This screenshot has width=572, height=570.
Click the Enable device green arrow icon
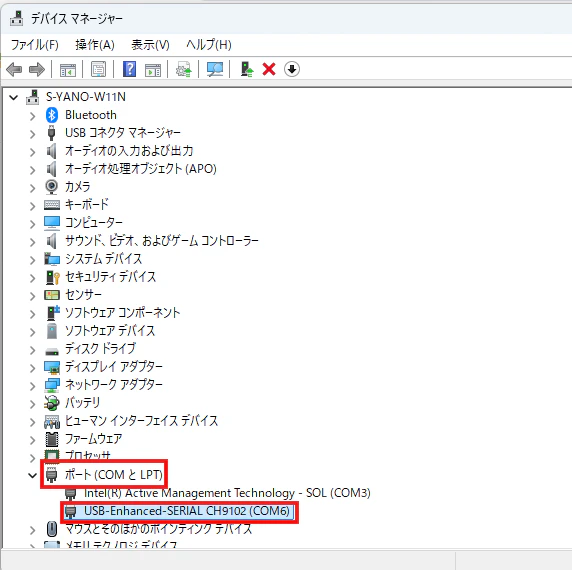(247, 69)
